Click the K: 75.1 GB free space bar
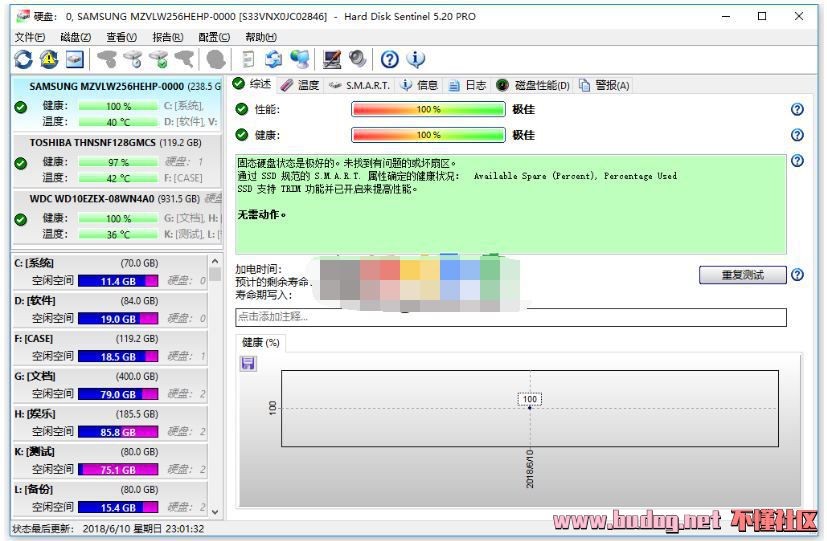The image size is (827, 541). click(x=118, y=469)
